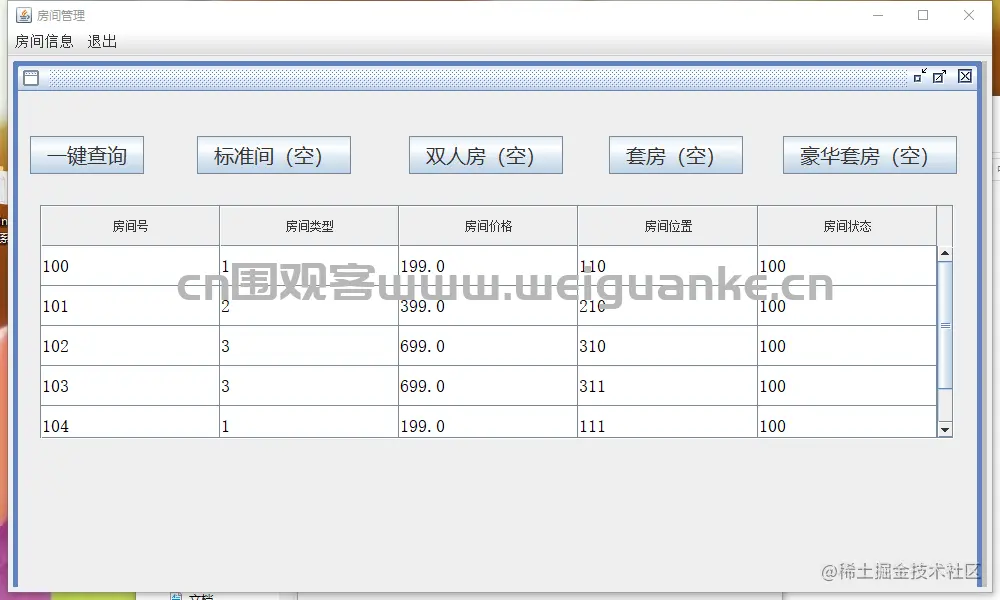Click status cell 100 in row 103
This screenshot has height=600, width=1000.
click(x=847, y=386)
